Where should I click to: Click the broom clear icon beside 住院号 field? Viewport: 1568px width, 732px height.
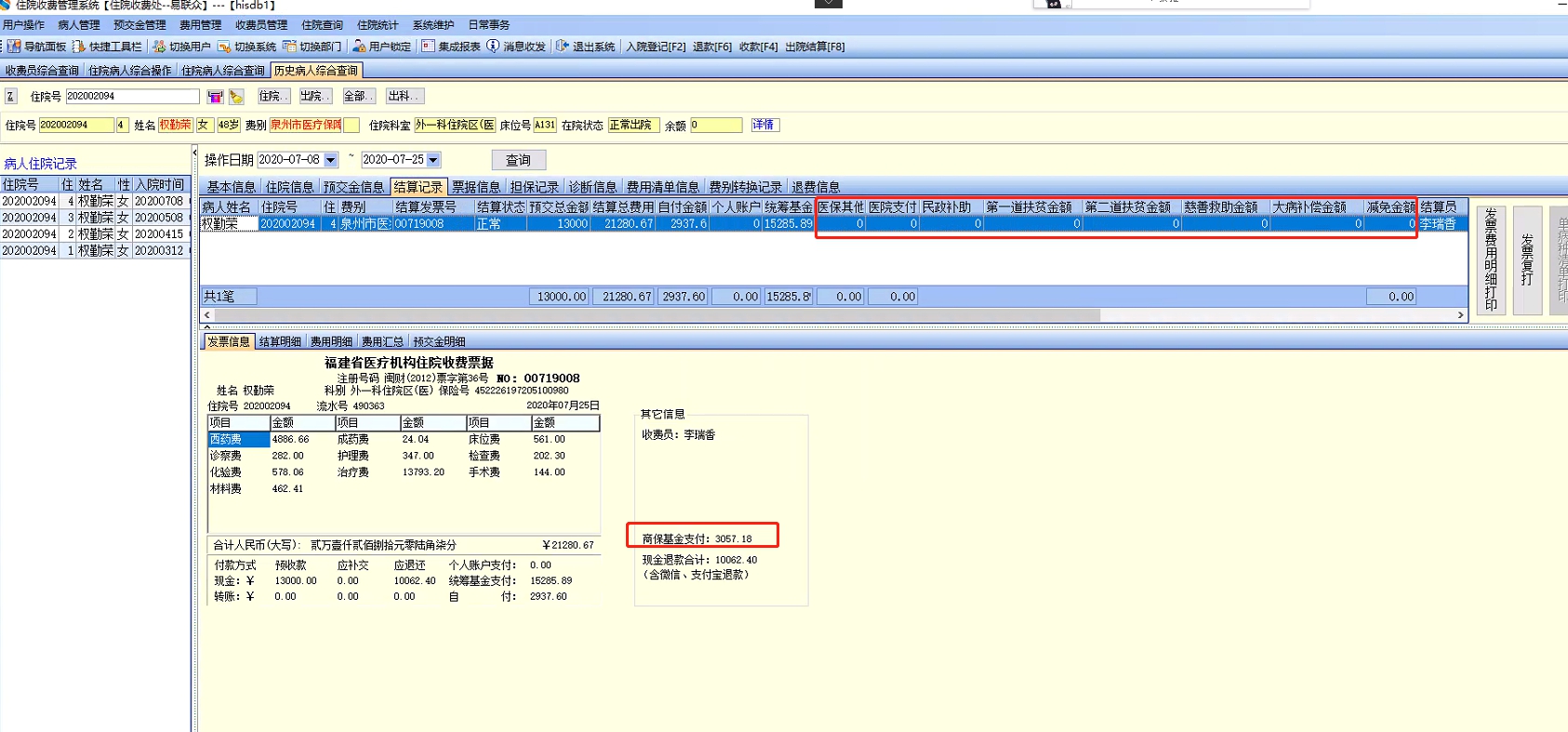click(x=236, y=97)
